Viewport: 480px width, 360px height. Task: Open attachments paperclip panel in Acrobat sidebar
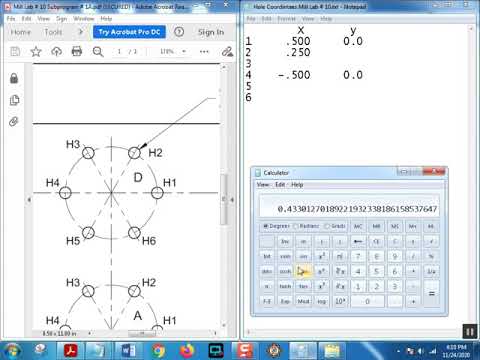click(14, 121)
